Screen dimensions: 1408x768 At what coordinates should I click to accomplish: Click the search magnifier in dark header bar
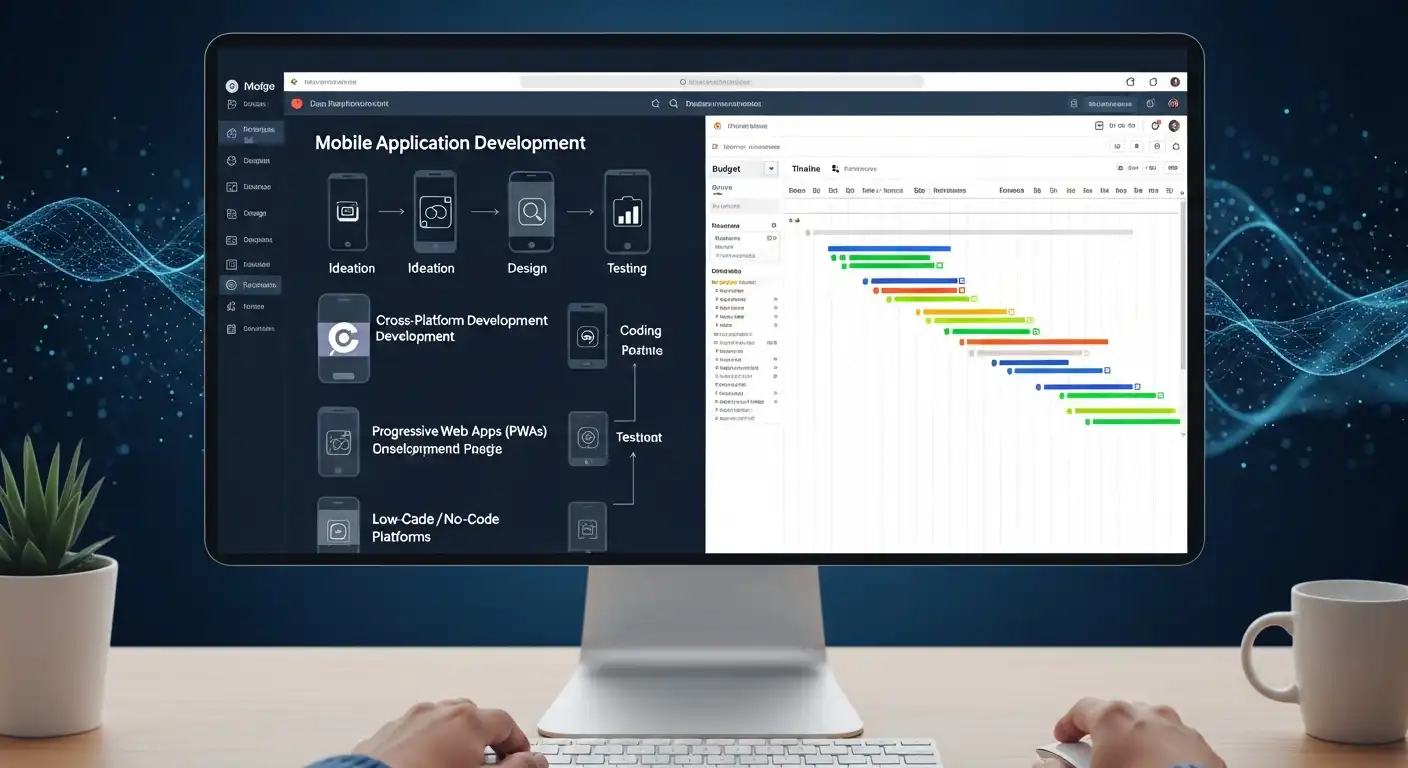[x=674, y=103]
